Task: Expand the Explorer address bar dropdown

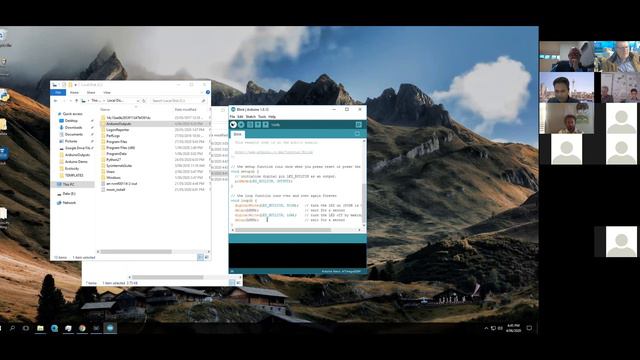Action: click(x=138, y=100)
